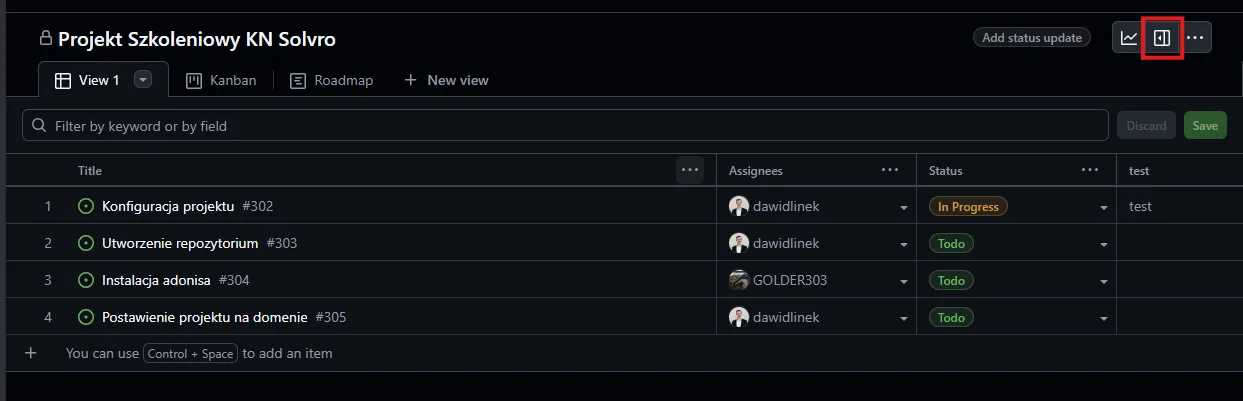Click the Assignees column options ellipsis

[x=890, y=170]
